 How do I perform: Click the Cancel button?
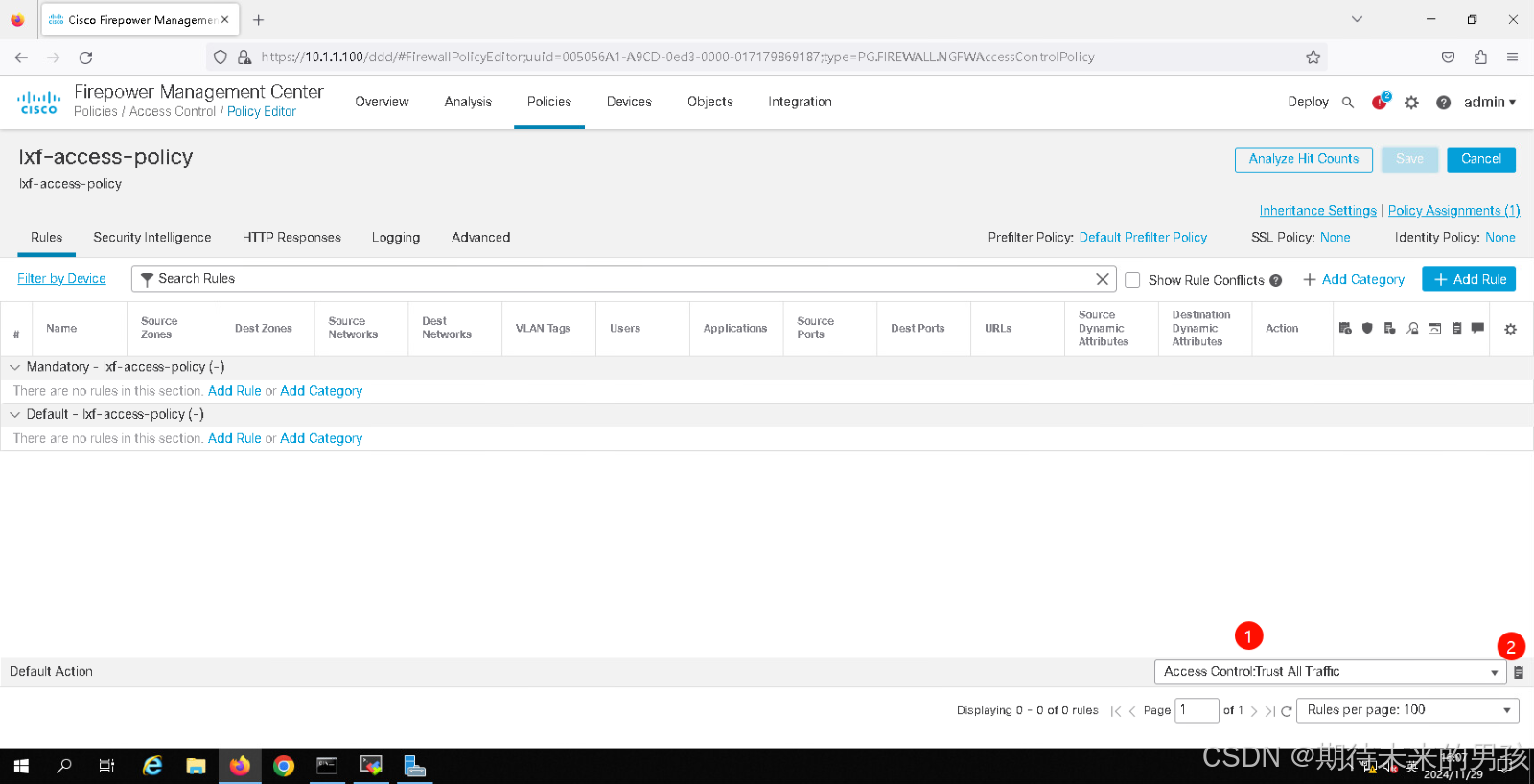click(1481, 159)
